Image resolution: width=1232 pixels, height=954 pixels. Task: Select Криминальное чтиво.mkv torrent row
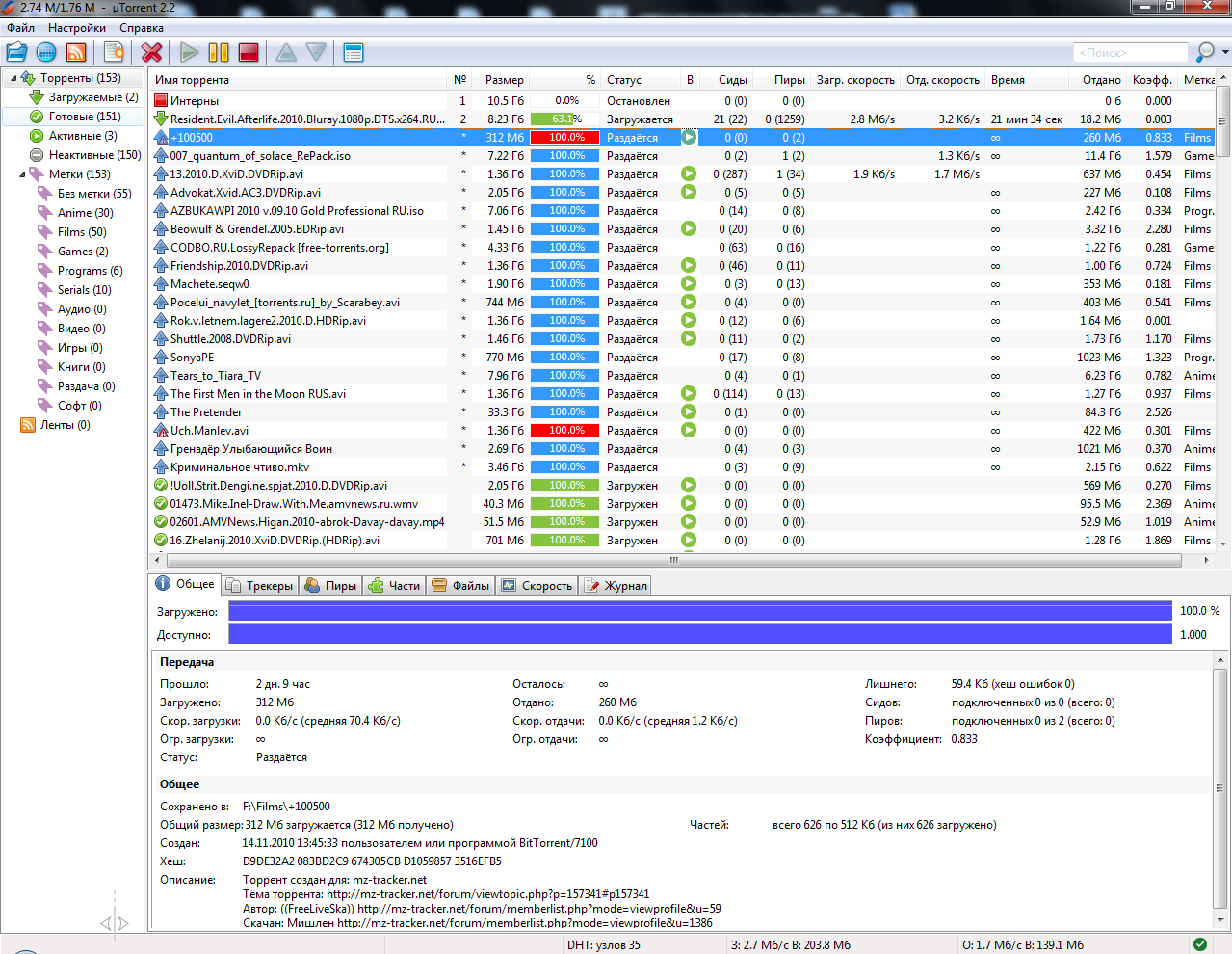[683, 467]
